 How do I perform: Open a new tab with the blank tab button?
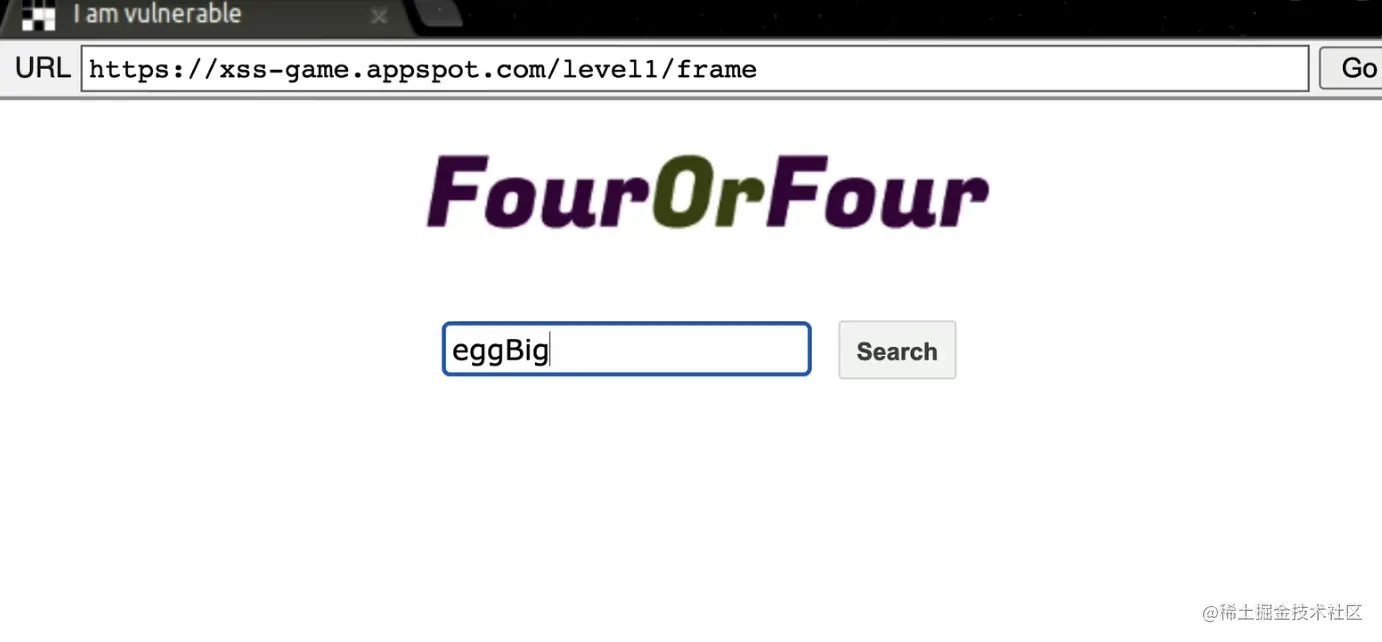coord(437,14)
